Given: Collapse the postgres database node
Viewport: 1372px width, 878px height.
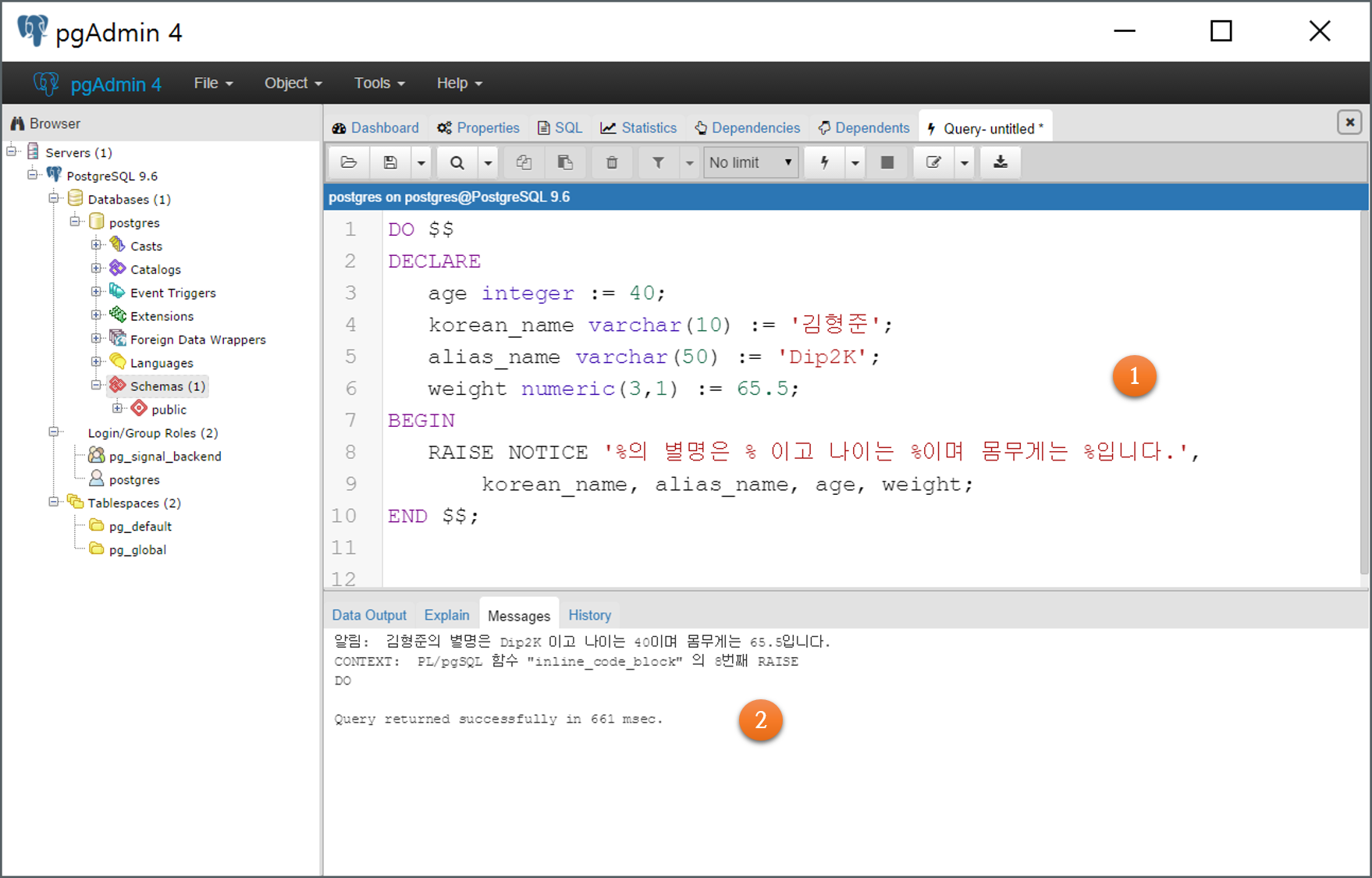Looking at the screenshot, I should [75, 221].
